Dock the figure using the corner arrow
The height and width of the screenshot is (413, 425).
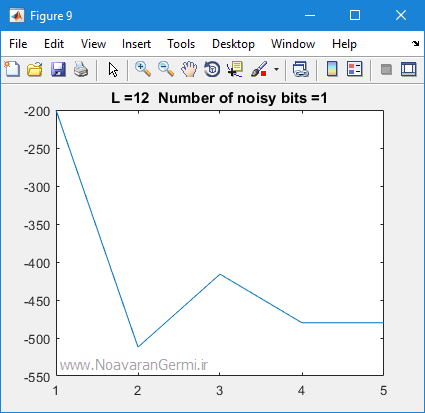coord(415,43)
